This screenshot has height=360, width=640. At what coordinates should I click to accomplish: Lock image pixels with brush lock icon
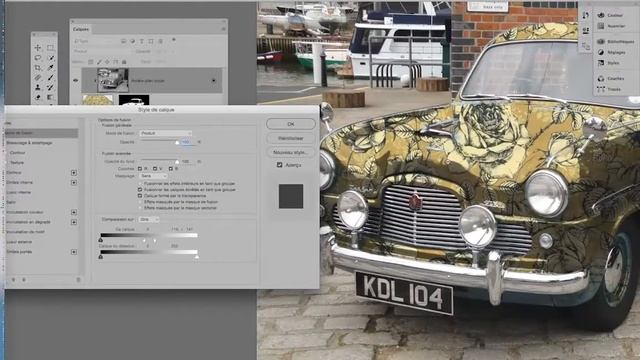[99, 62]
